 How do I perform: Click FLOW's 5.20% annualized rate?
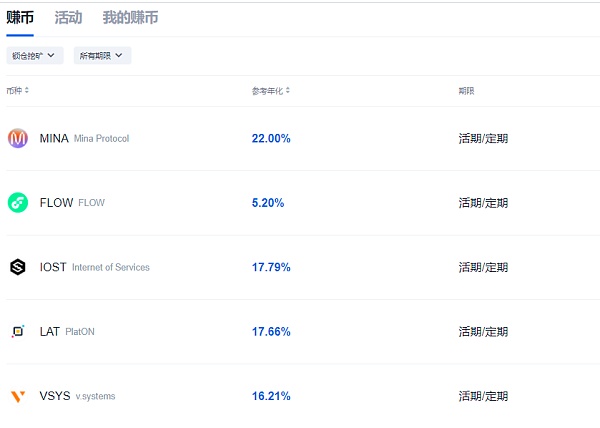click(268, 202)
